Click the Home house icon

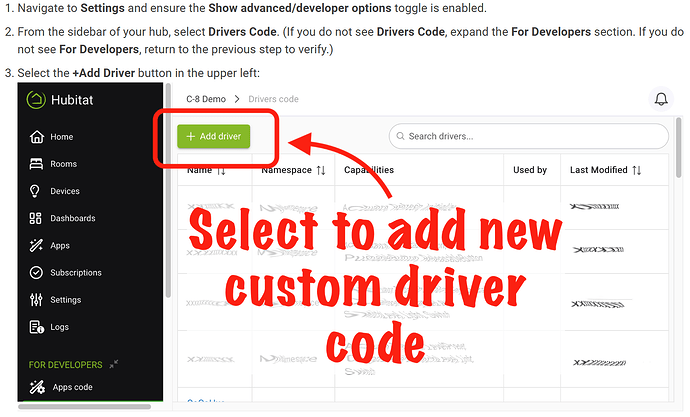click(x=37, y=137)
